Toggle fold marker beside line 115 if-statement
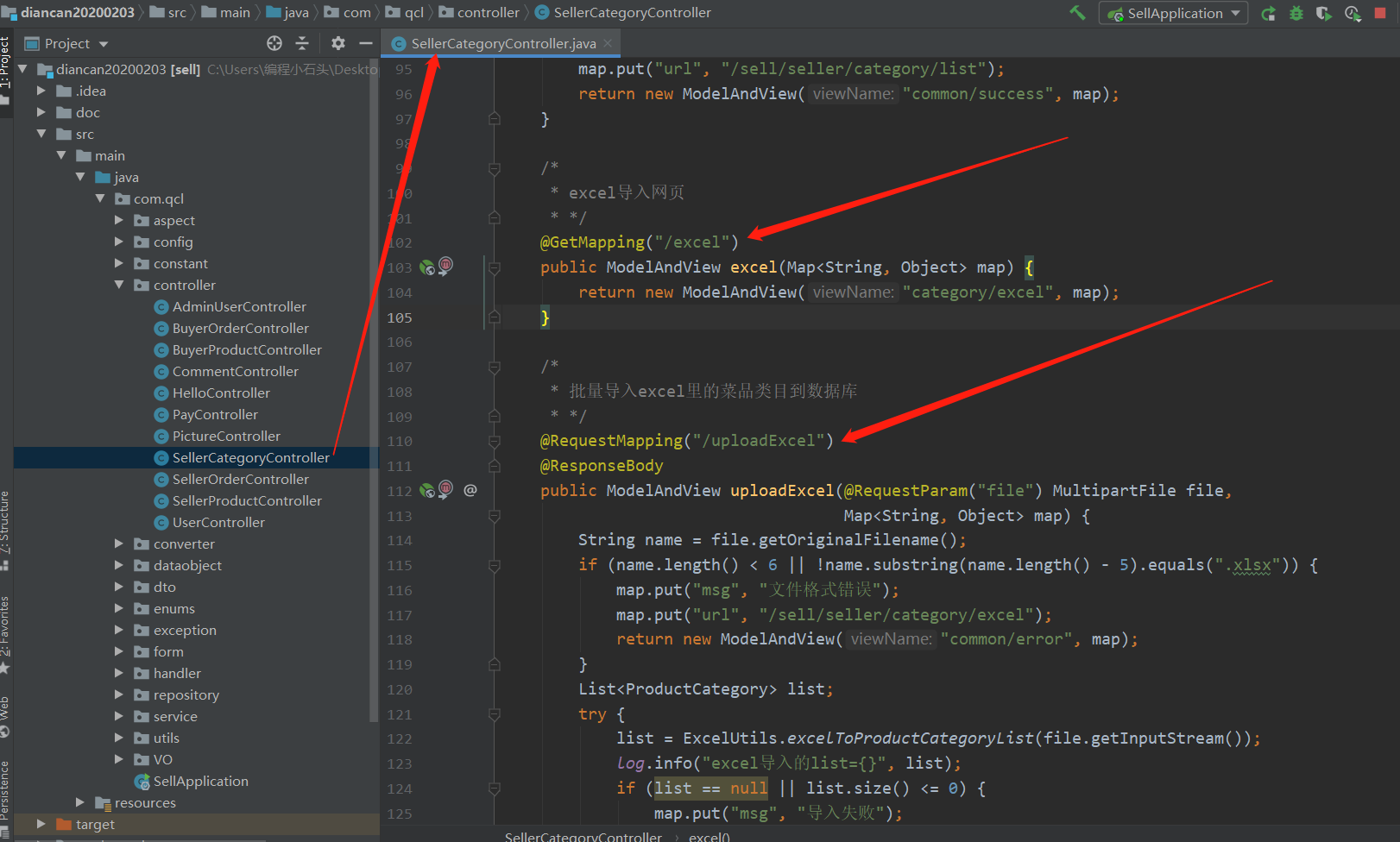The width and height of the screenshot is (1400, 842). point(495,566)
